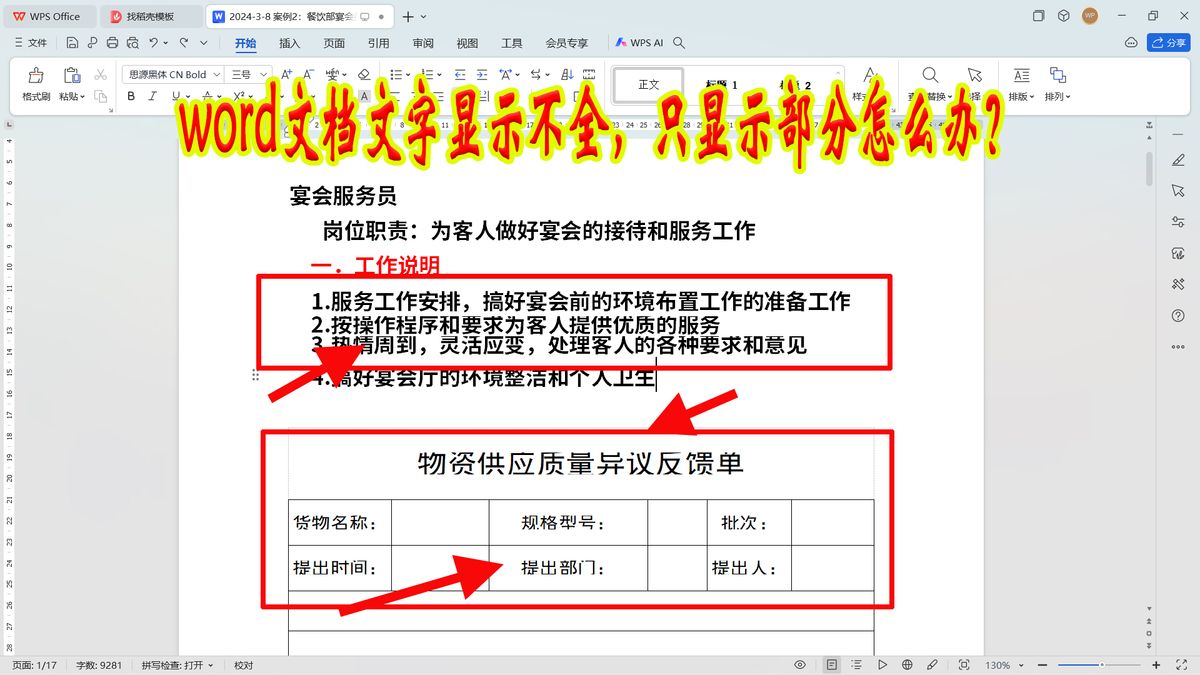
Task: Click the Cut scissors icon
Action: 100,74
